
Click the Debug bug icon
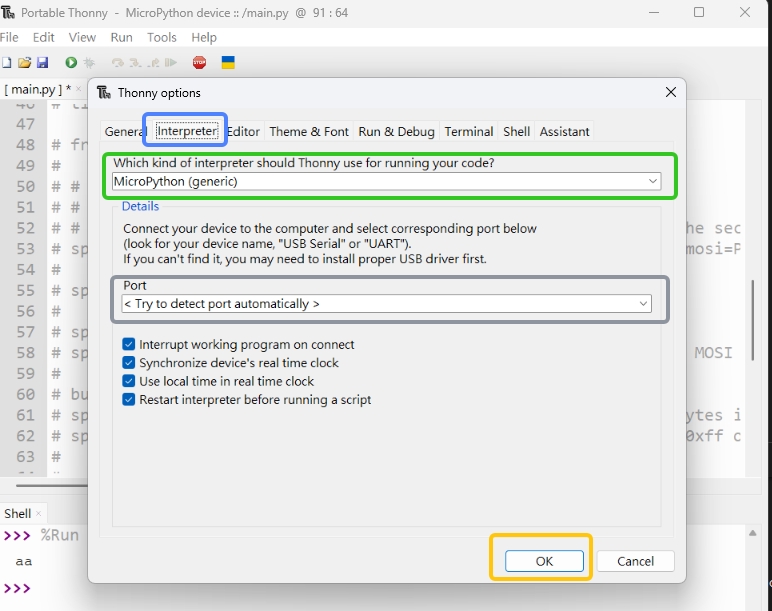click(89, 63)
